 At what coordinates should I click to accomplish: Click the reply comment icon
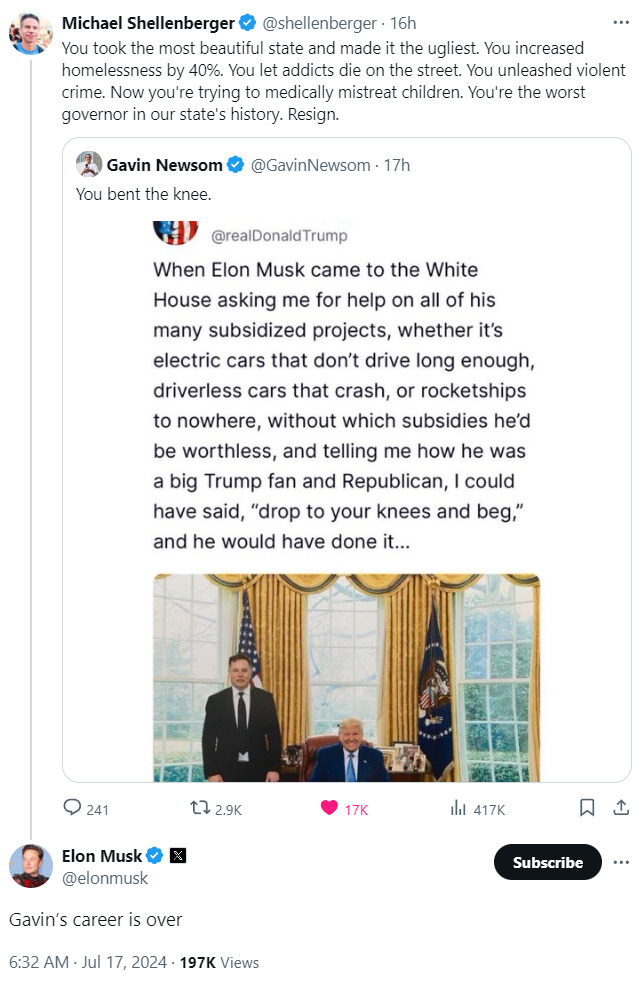(x=73, y=809)
